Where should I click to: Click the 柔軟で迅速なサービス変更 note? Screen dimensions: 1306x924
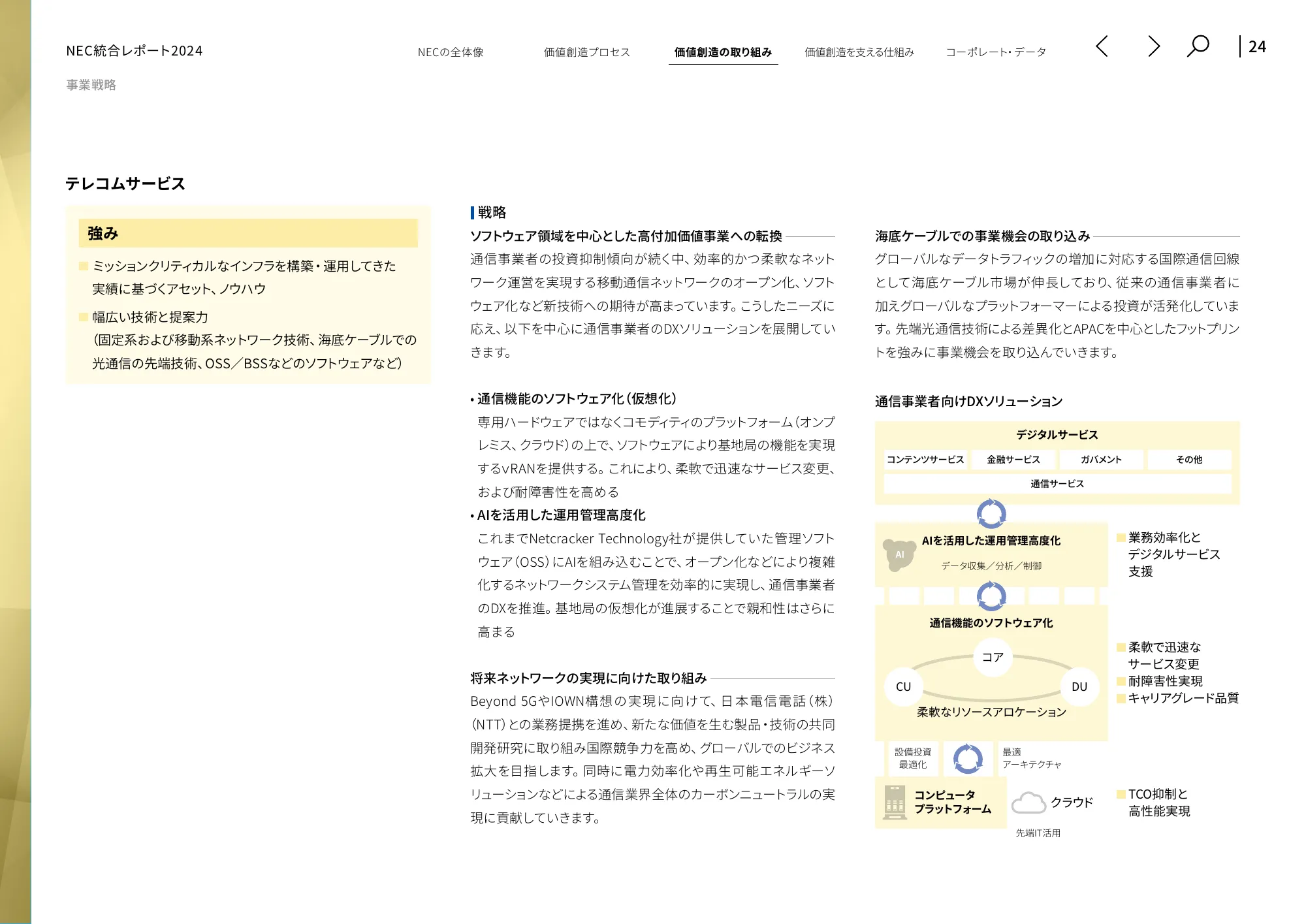(x=1164, y=656)
